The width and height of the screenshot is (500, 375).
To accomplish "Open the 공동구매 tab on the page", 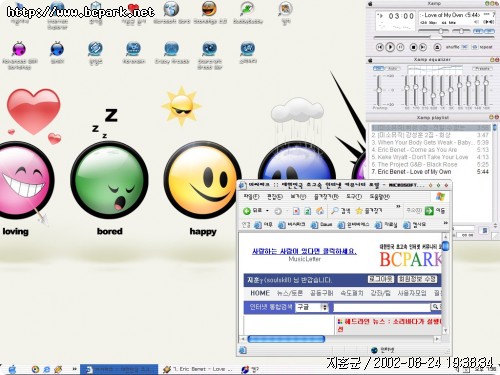I will pos(321,293).
